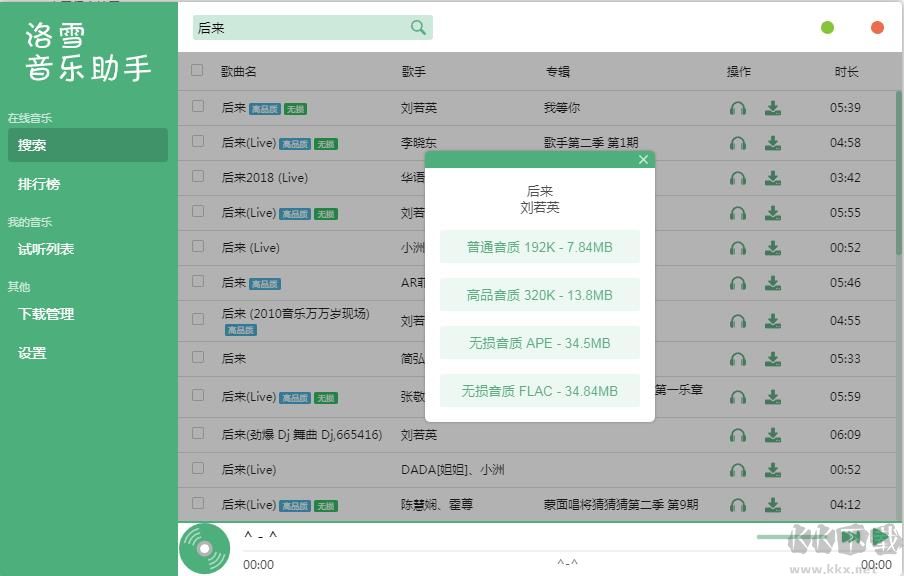Choose 高品音质 320K - 13.8MB
904x576 pixels.
coord(540,295)
